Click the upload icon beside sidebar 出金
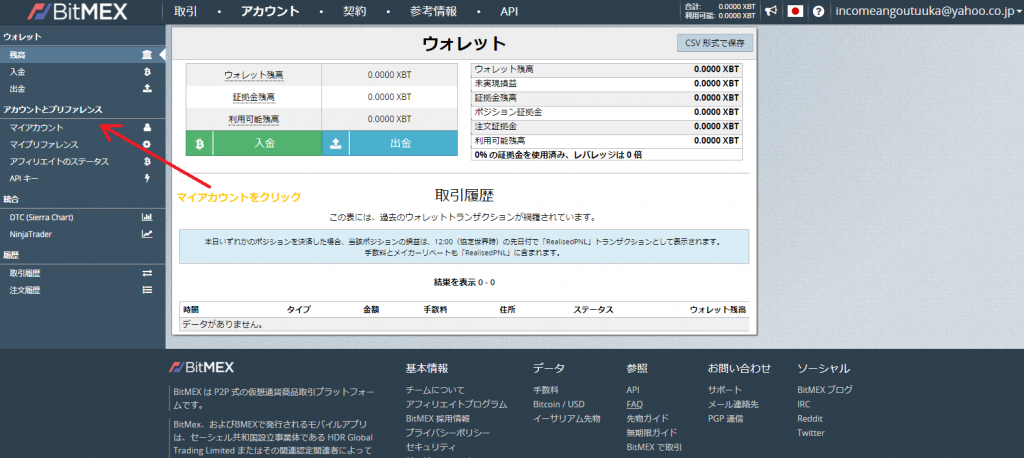Viewport: 1024px width, 458px height. click(x=147, y=88)
